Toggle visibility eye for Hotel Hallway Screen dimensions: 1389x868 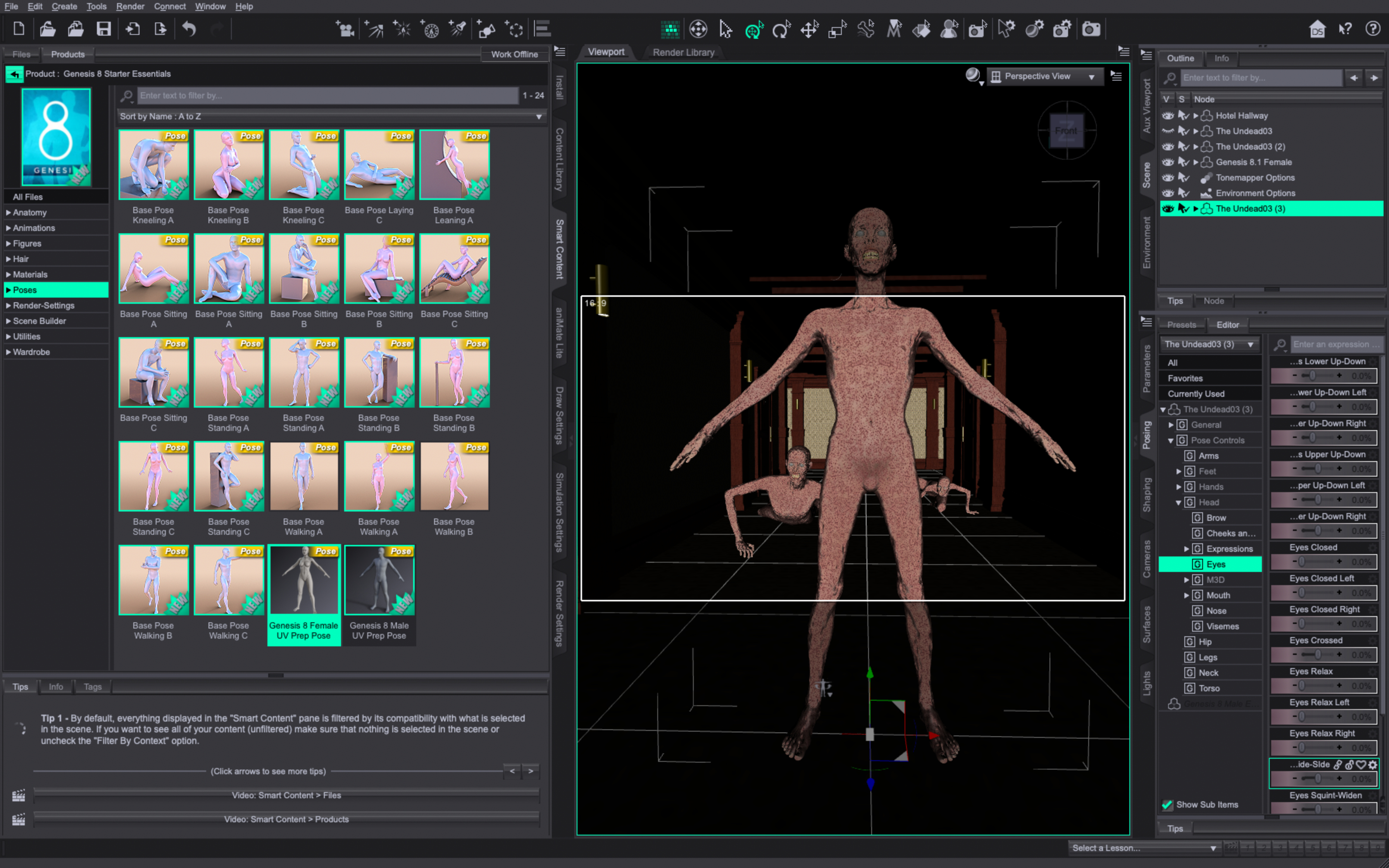pyautogui.click(x=1167, y=115)
